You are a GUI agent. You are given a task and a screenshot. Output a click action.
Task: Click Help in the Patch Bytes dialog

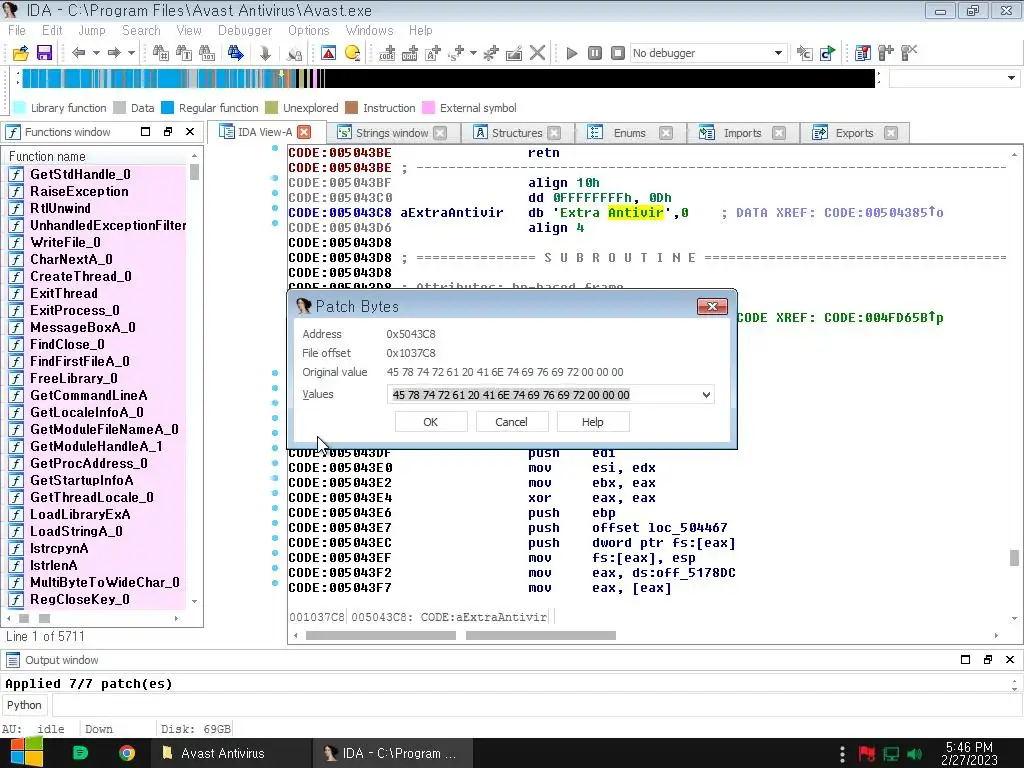[x=592, y=422]
